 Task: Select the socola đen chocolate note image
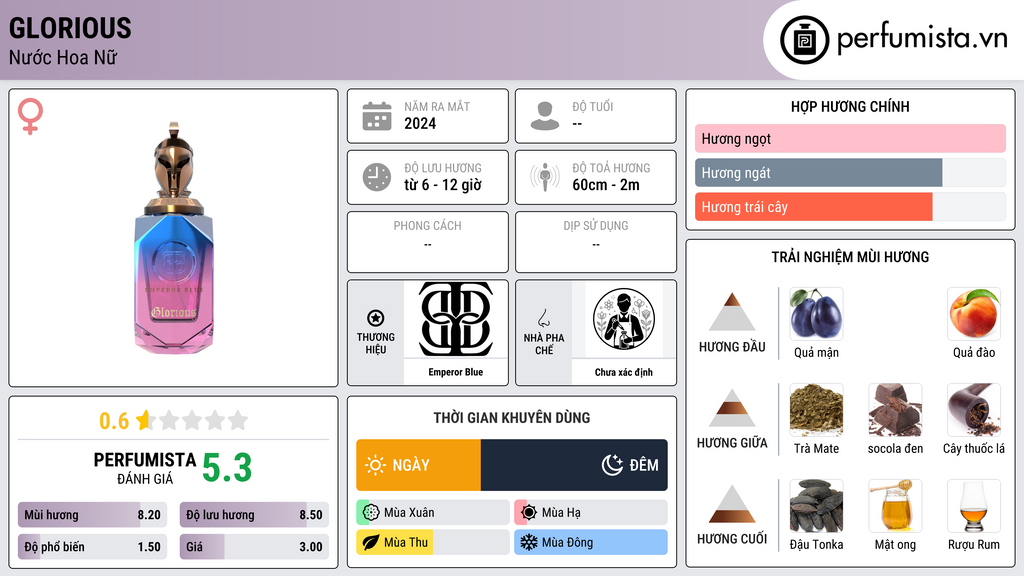coord(895,410)
